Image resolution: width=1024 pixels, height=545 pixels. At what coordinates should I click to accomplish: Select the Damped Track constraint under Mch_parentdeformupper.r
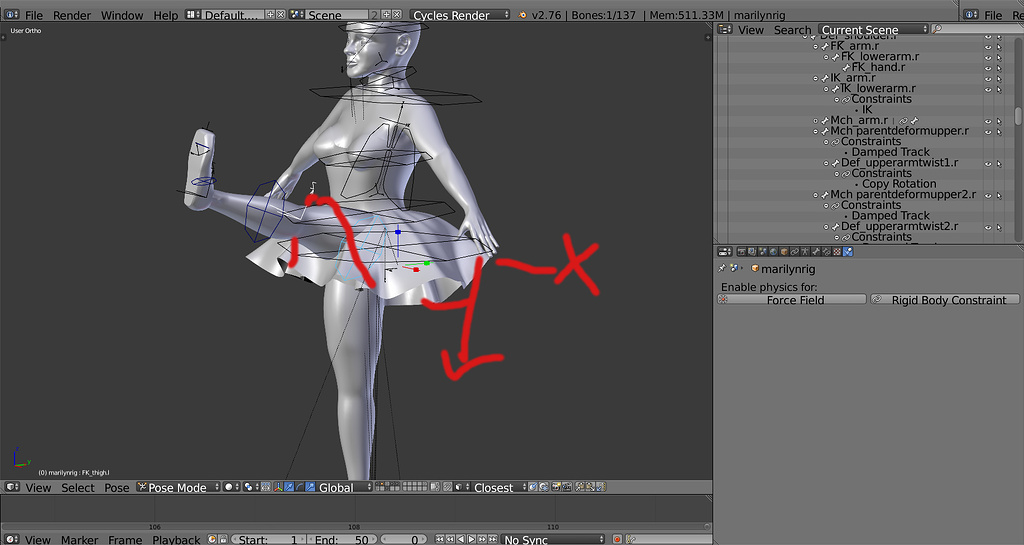point(890,152)
